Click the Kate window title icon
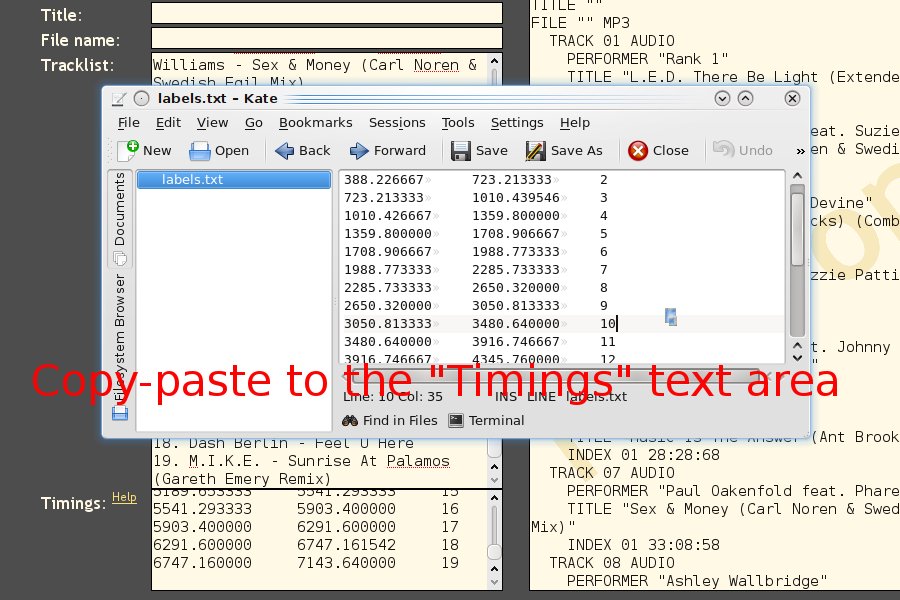Viewport: 900px width, 600px height. [x=119, y=99]
